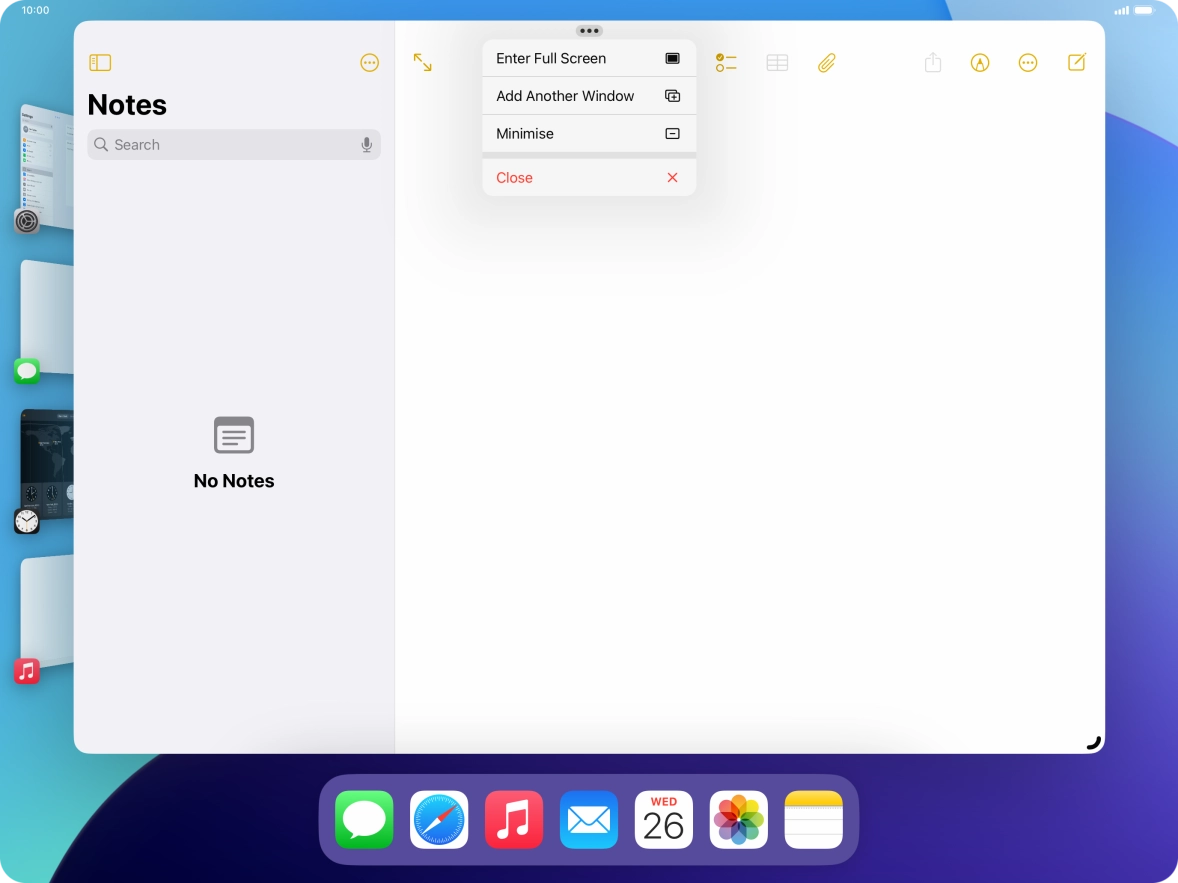1178x883 pixels.
Task: Click the three-dot window controls handle
Action: point(589,30)
